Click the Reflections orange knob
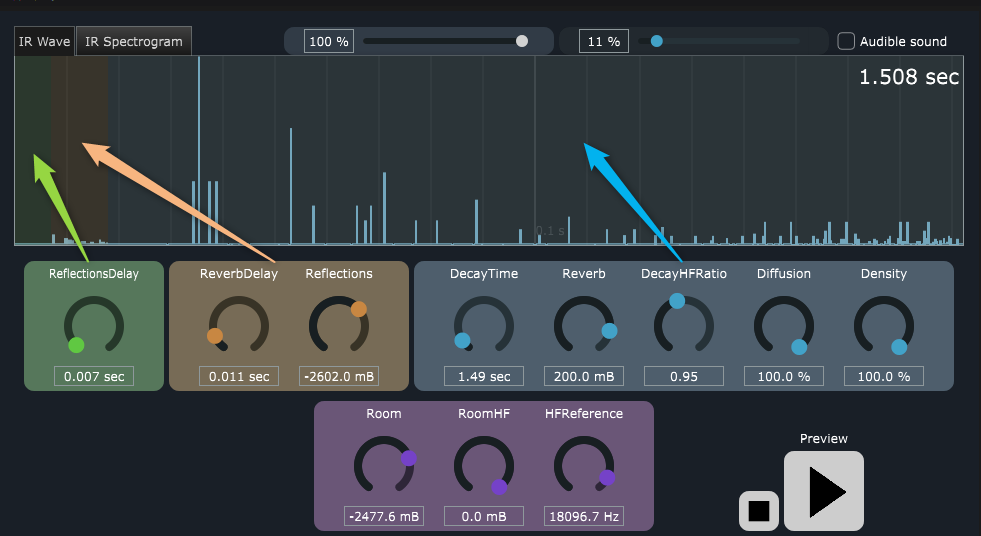981x536 pixels. (338, 327)
